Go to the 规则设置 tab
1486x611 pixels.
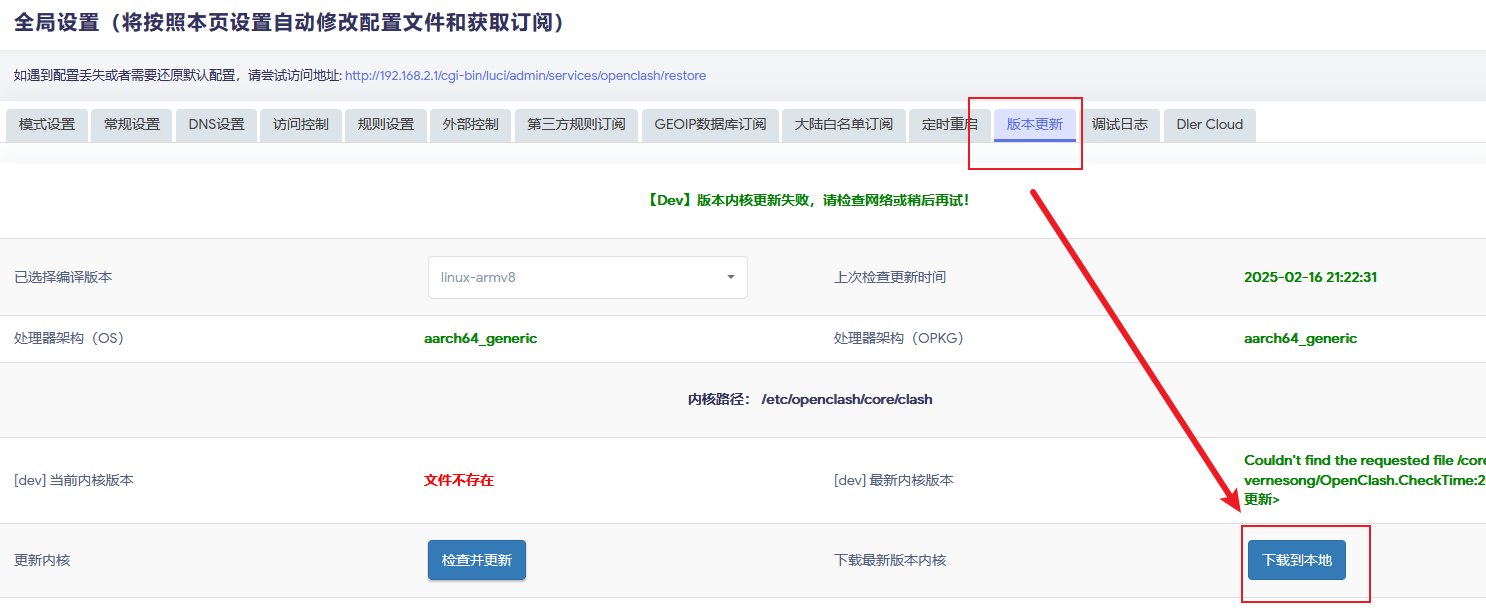386,125
